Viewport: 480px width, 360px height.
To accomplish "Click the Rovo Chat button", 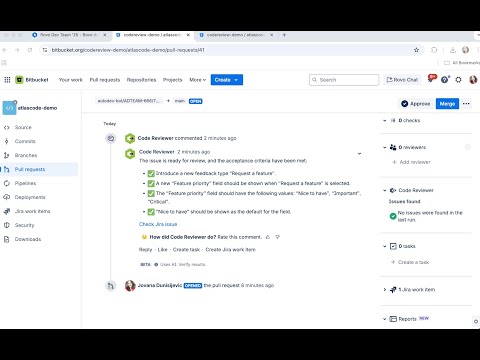I will tap(402, 80).
